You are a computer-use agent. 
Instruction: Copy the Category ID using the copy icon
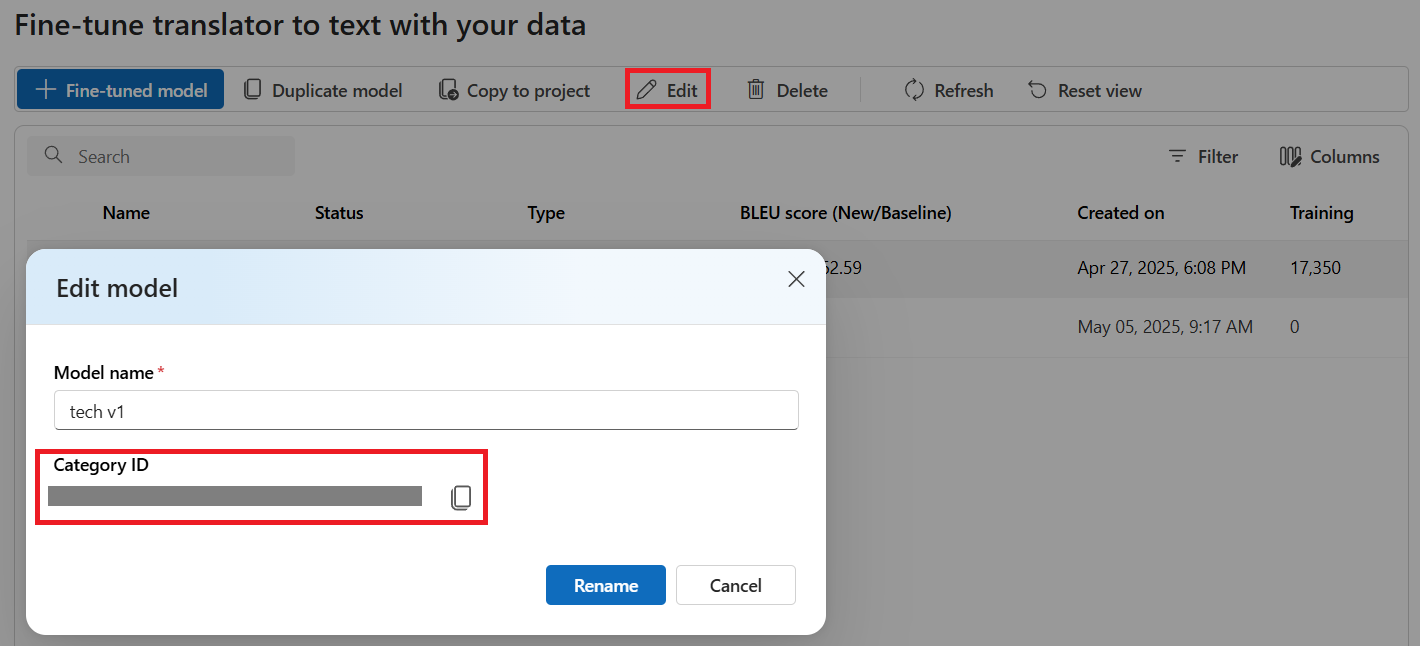tap(461, 497)
